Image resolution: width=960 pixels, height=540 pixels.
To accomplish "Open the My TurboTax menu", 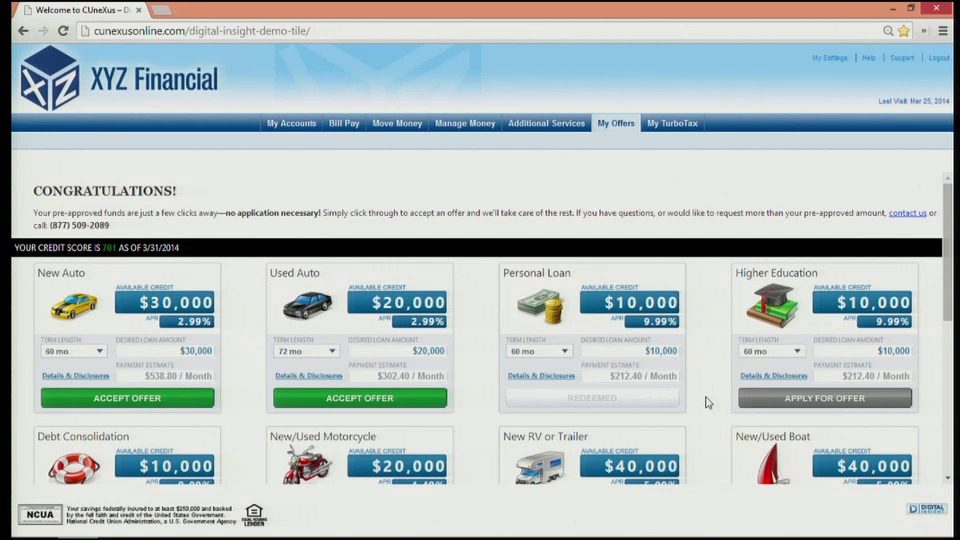I will tap(672, 123).
